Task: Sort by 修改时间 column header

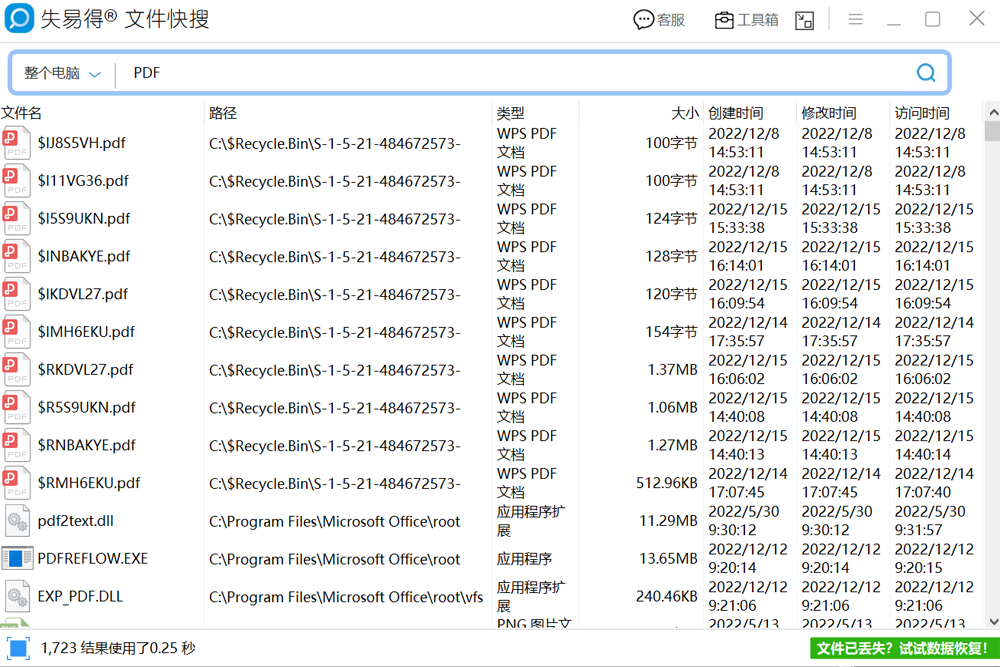Action: click(828, 113)
